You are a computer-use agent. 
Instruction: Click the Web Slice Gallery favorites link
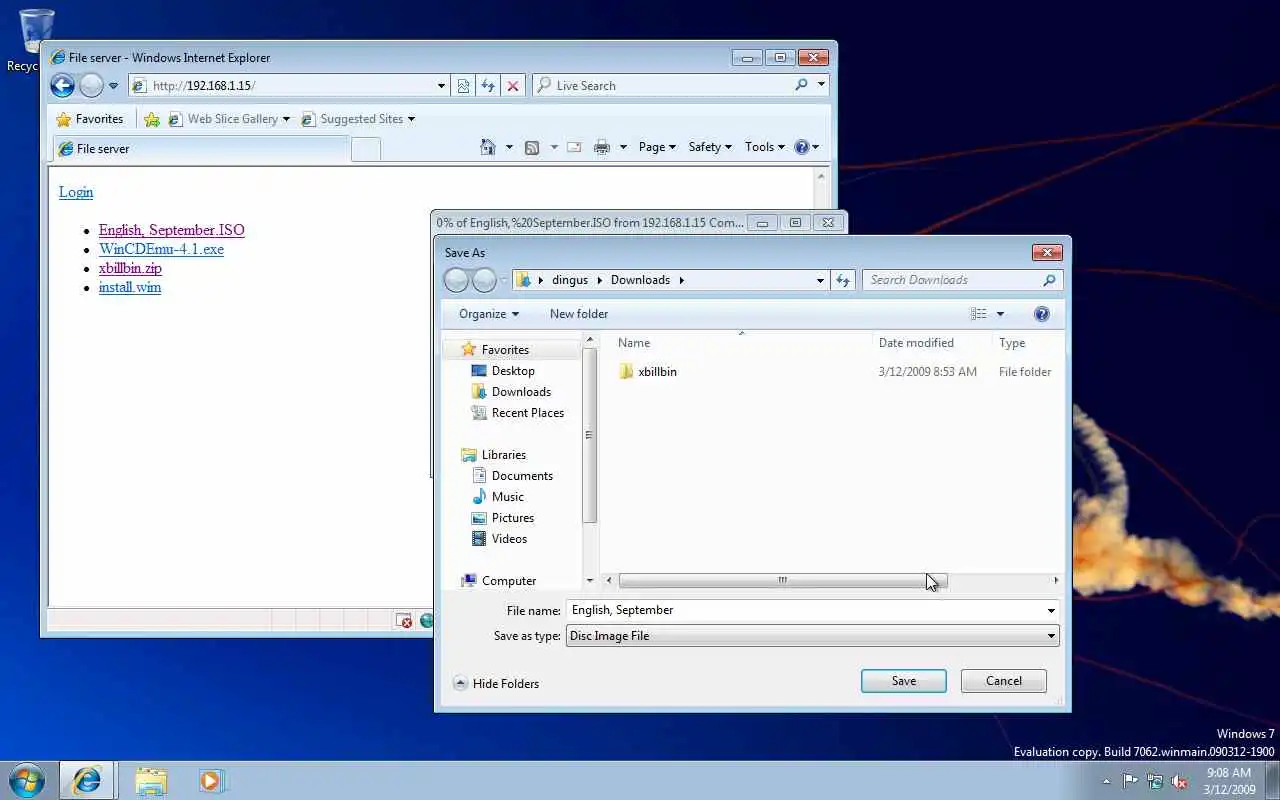point(229,119)
